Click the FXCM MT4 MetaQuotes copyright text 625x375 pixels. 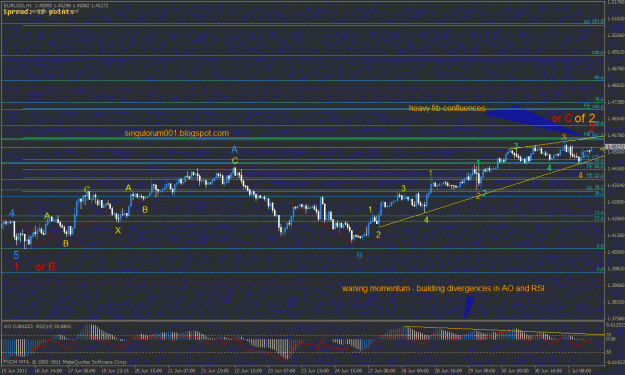click(x=65, y=362)
